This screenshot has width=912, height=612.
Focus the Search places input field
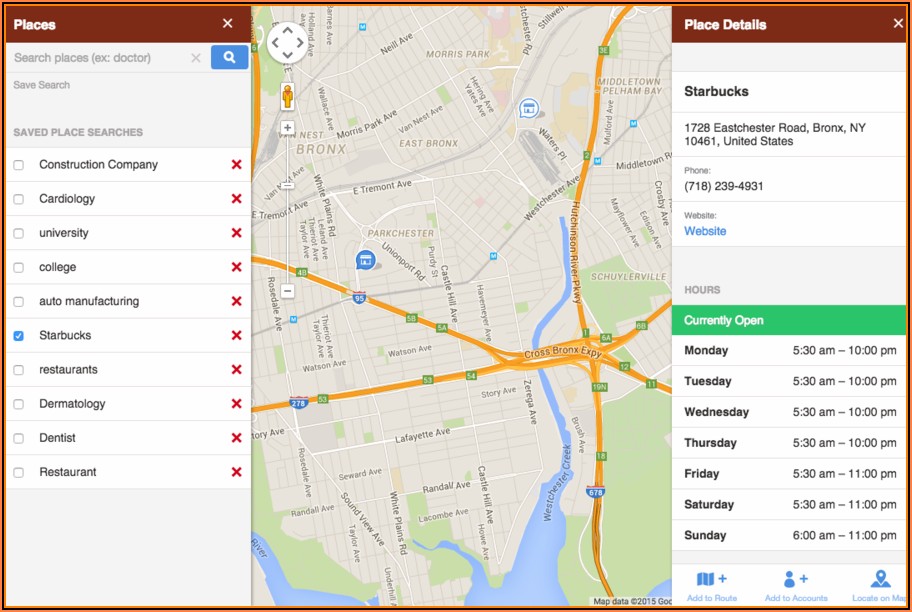[98, 58]
